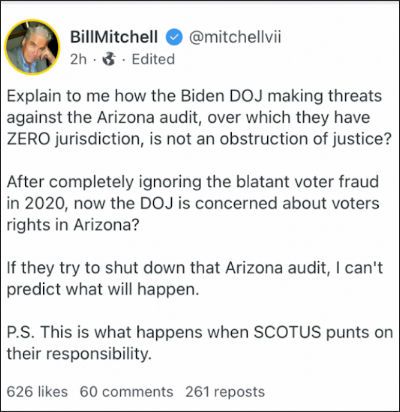Screen dimensions: 400x412
Task: View edit history via Edited label
Action: pyautogui.click(x=153, y=59)
